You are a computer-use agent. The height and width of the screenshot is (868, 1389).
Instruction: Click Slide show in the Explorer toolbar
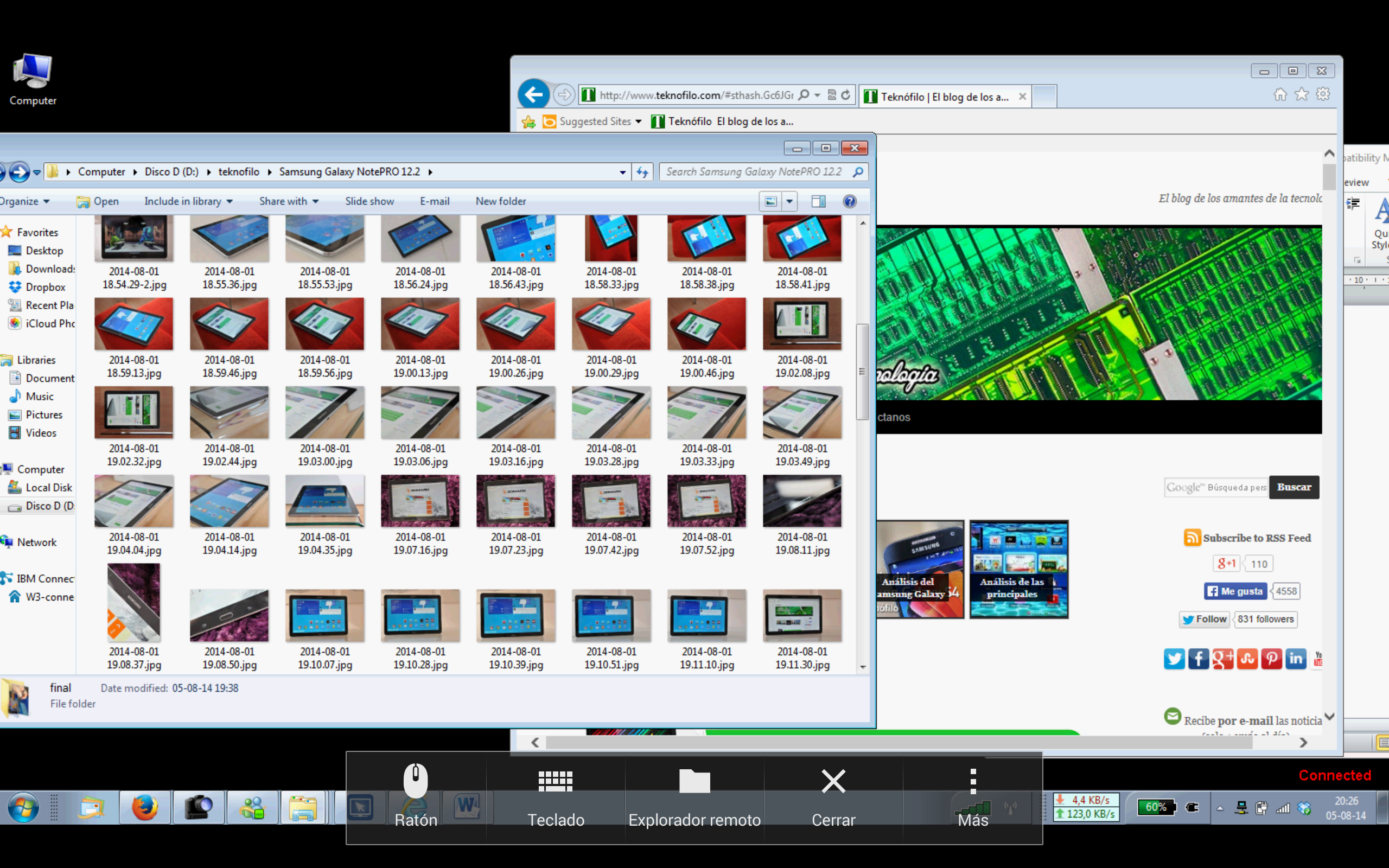click(369, 201)
